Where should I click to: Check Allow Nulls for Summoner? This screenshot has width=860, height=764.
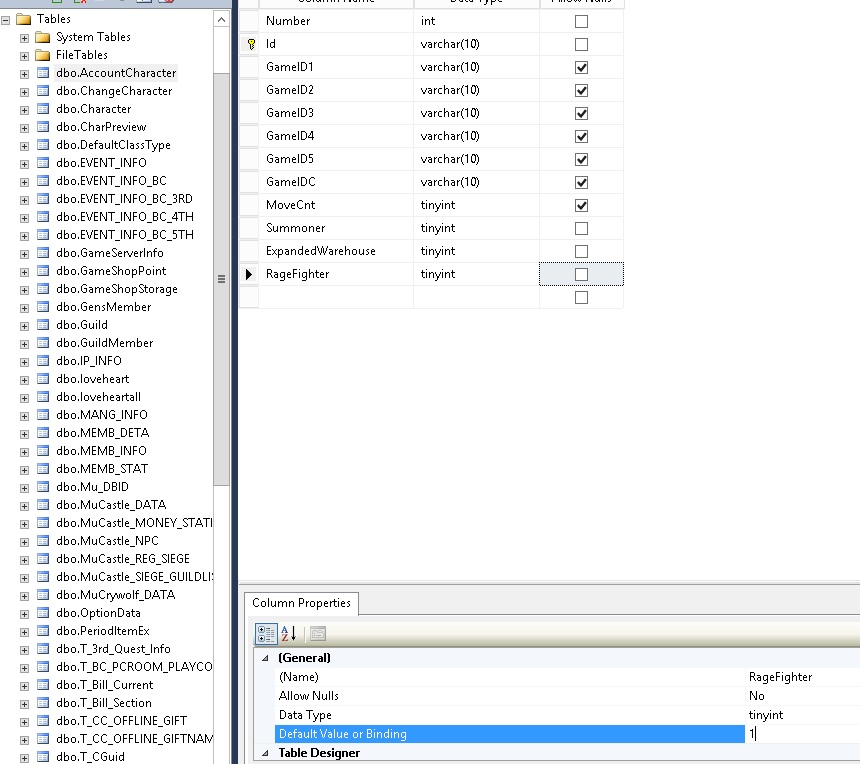pyautogui.click(x=581, y=229)
